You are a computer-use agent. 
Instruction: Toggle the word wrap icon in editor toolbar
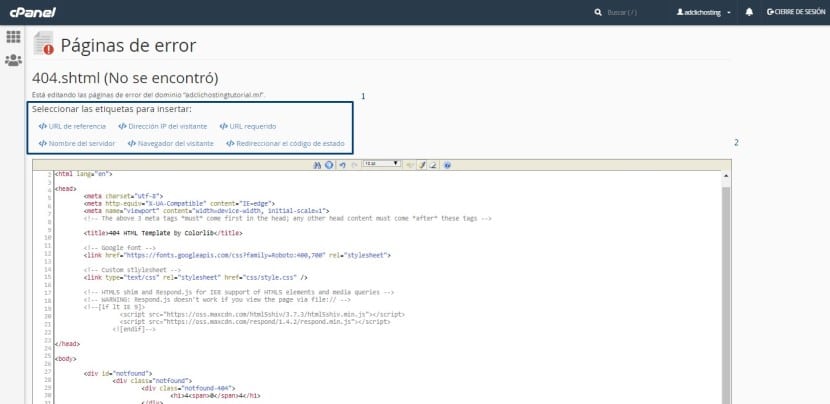pyautogui.click(x=409, y=165)
